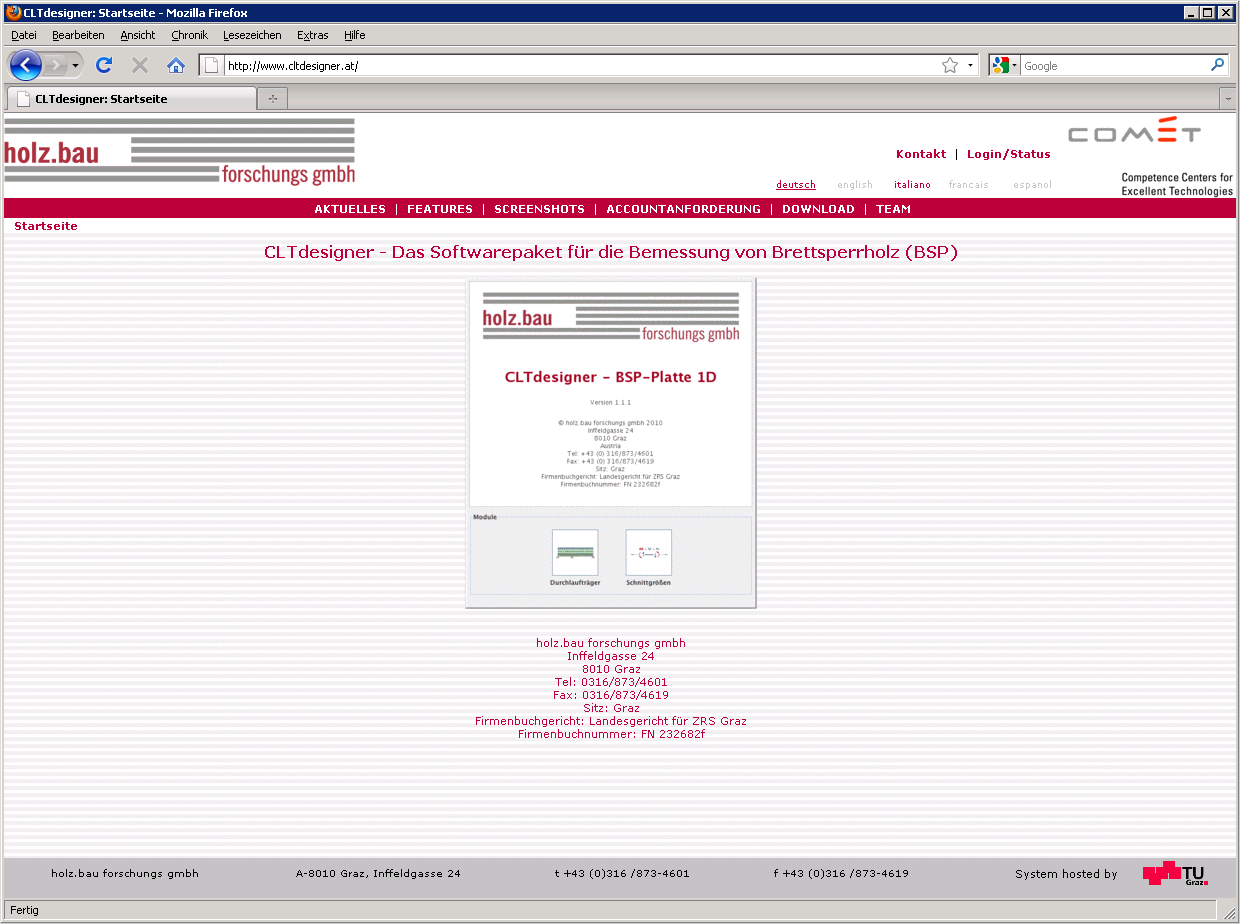This screenshot has height=924, width=1240.
Task: Open the SCREENSHOTS navigation link
Action: [x=539, y=209]
